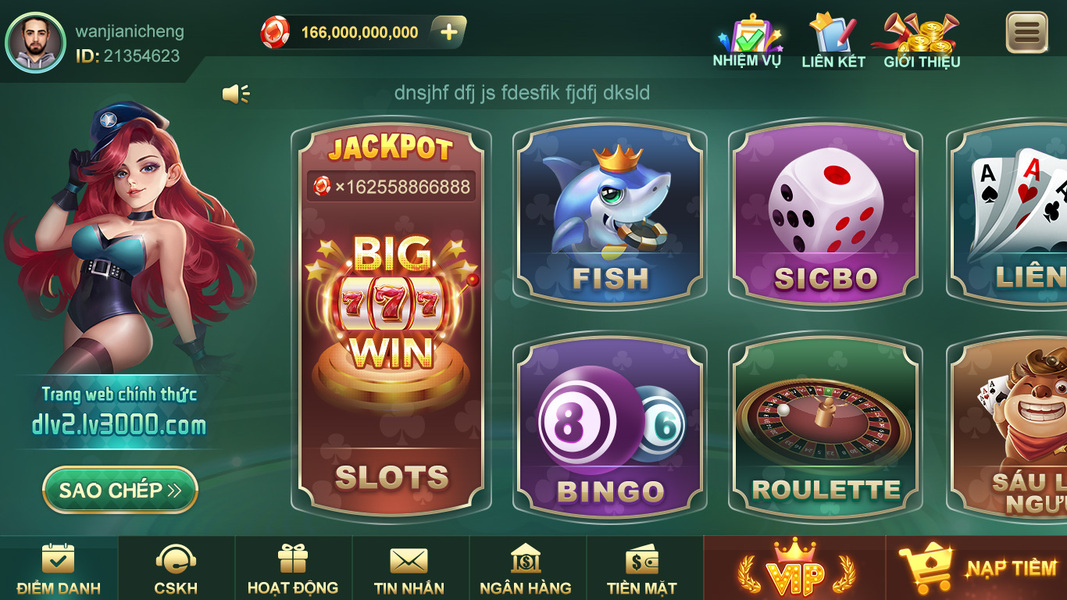1067x600 pixels.
Task: Open the Liên Kết link icon
Action: pyautogui.click(x=833, y=41)
